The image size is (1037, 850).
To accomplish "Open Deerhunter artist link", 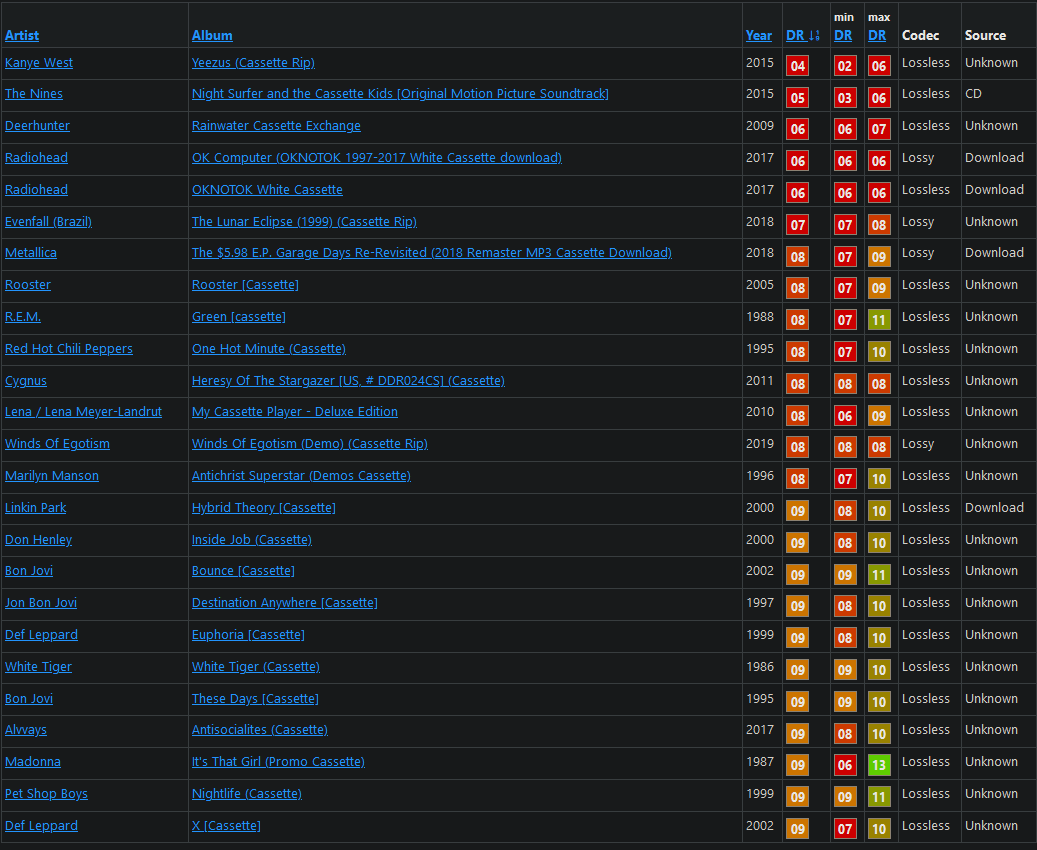I will click(37, 126).
